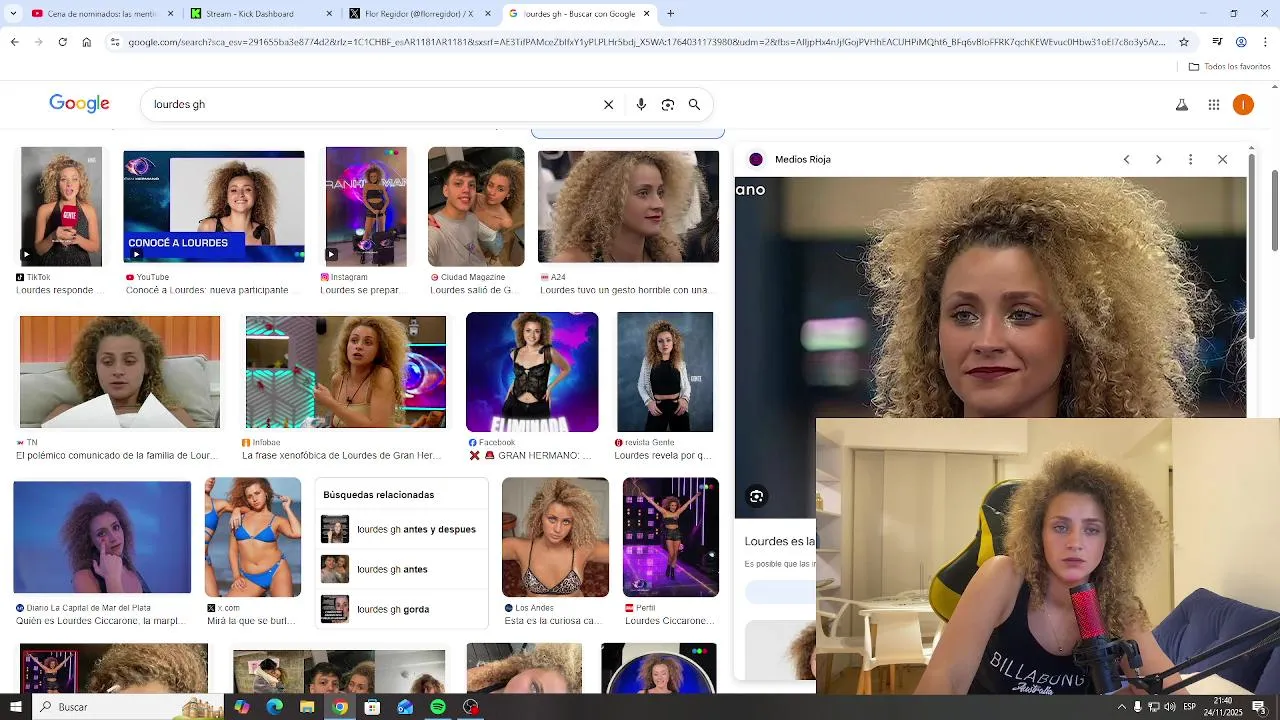This screenshot has height=720, width=1280.
Task: Show hidden system tray icons
Action: point(1121,707)
